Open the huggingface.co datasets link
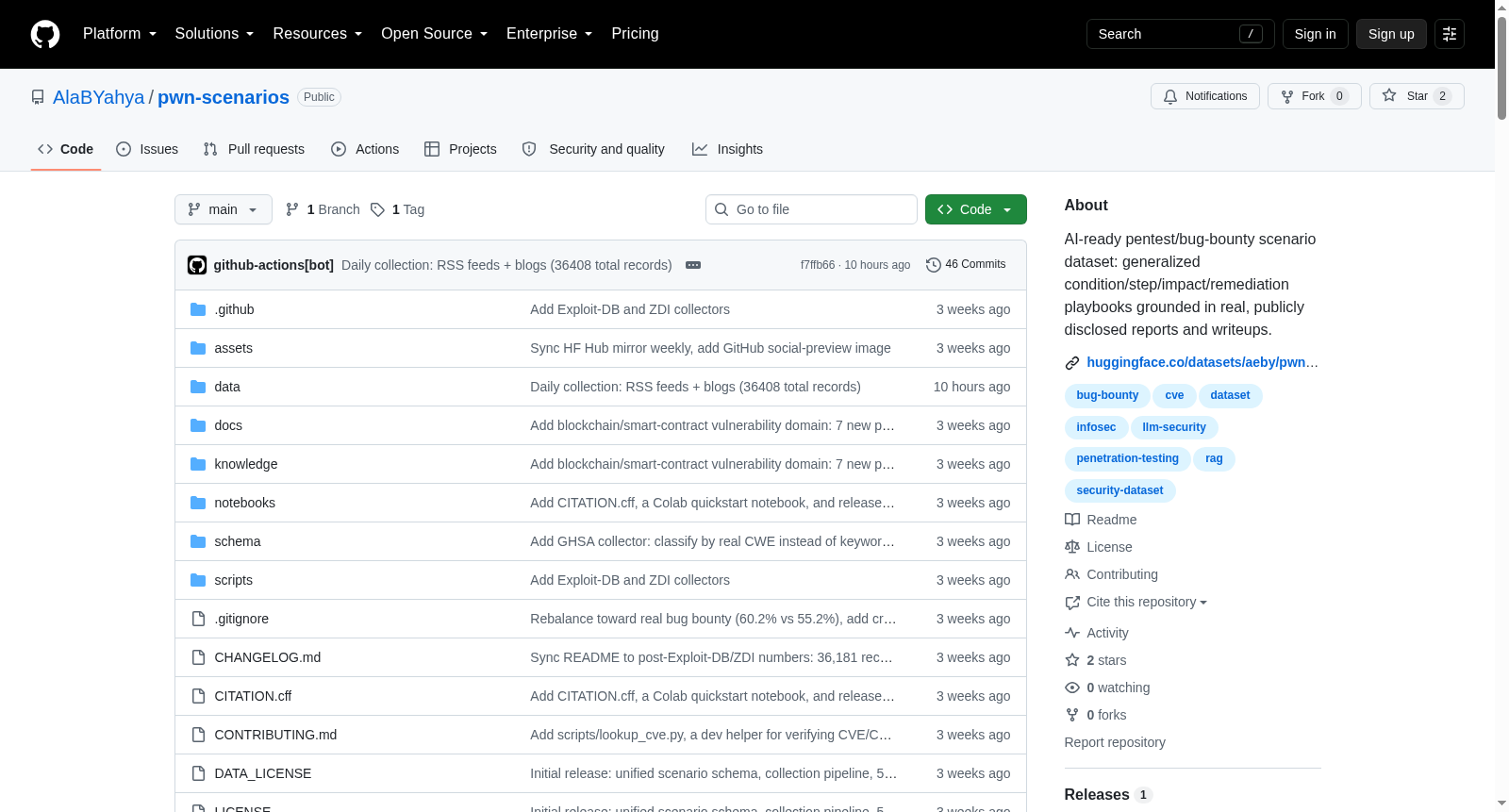 pos(1202,362)
